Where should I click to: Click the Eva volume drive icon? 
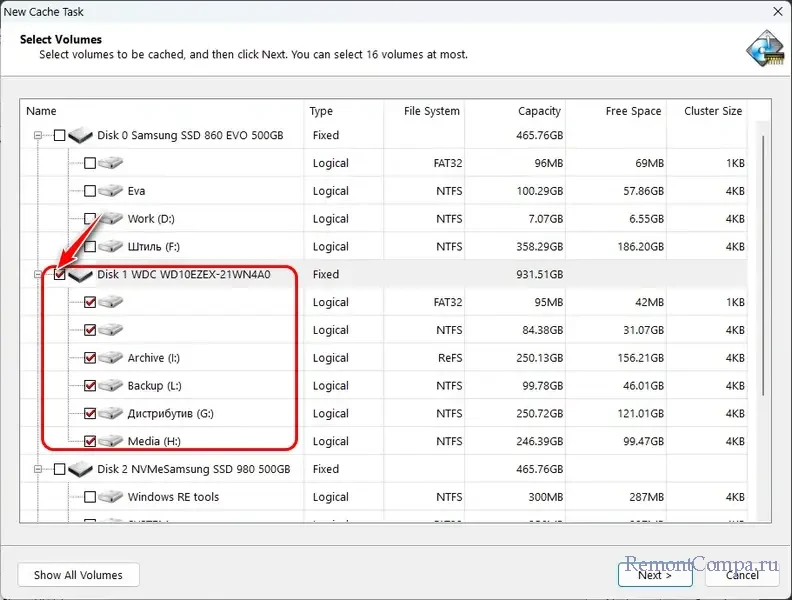(x=111, y=191)
